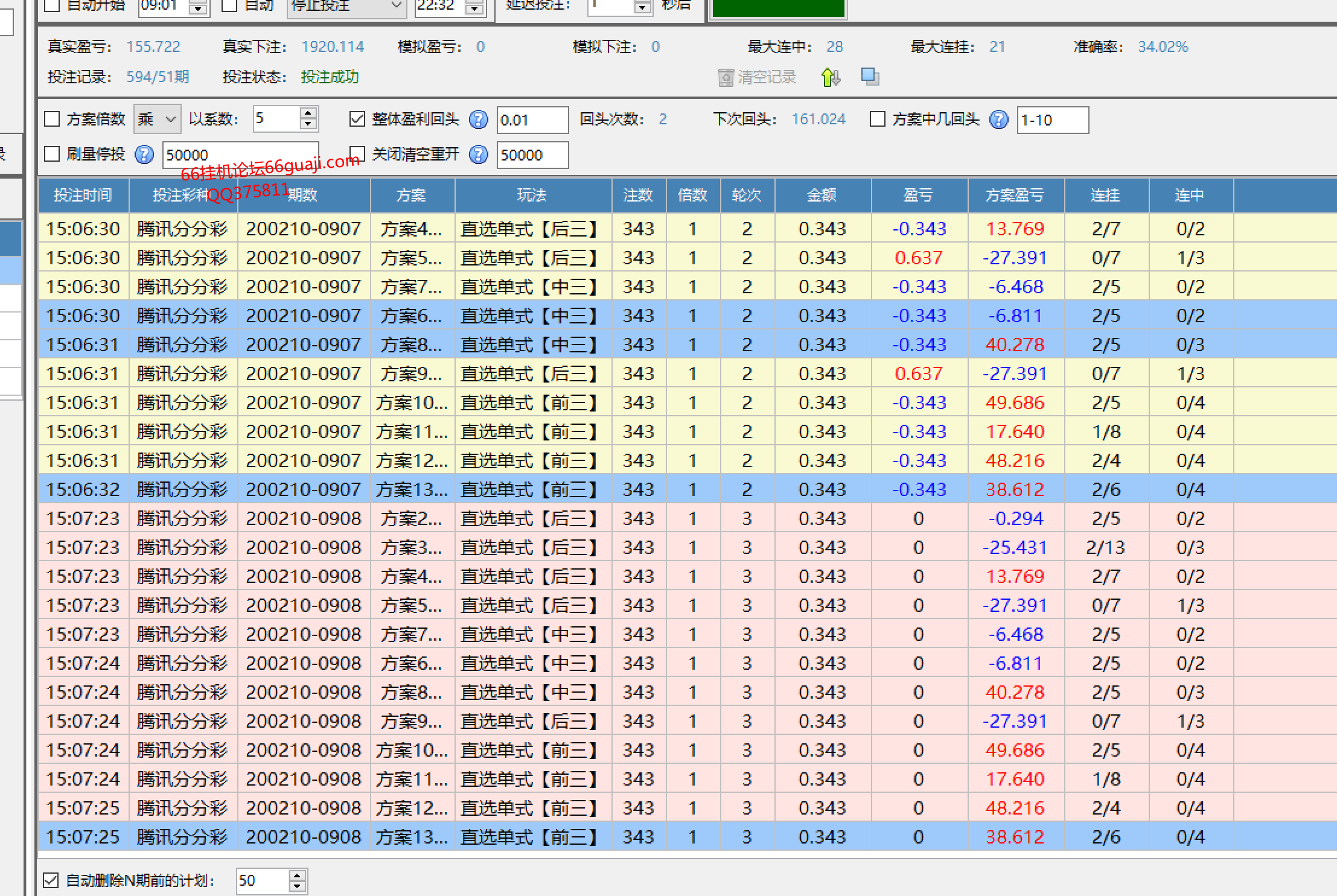Increase the 以系数 value with up arrow
The image size is (1337, 896).
click(308, 113)
